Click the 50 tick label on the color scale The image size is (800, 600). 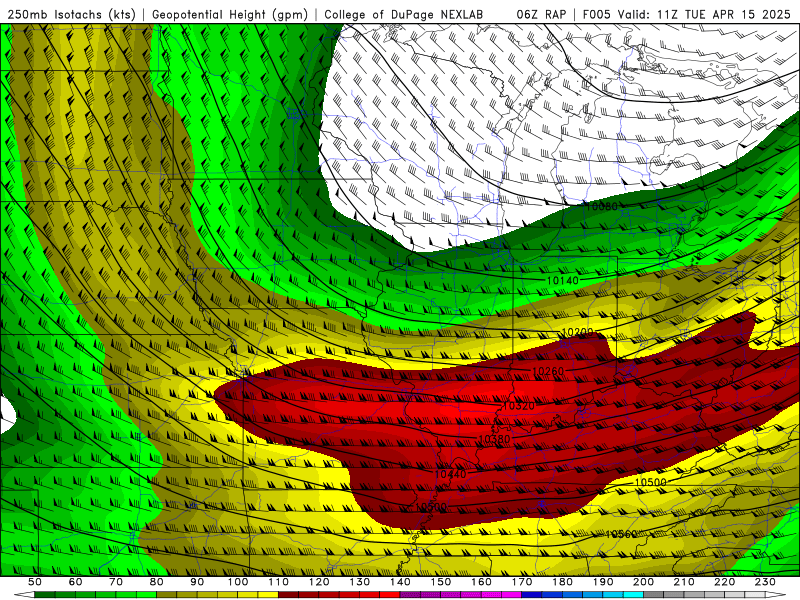34,582
